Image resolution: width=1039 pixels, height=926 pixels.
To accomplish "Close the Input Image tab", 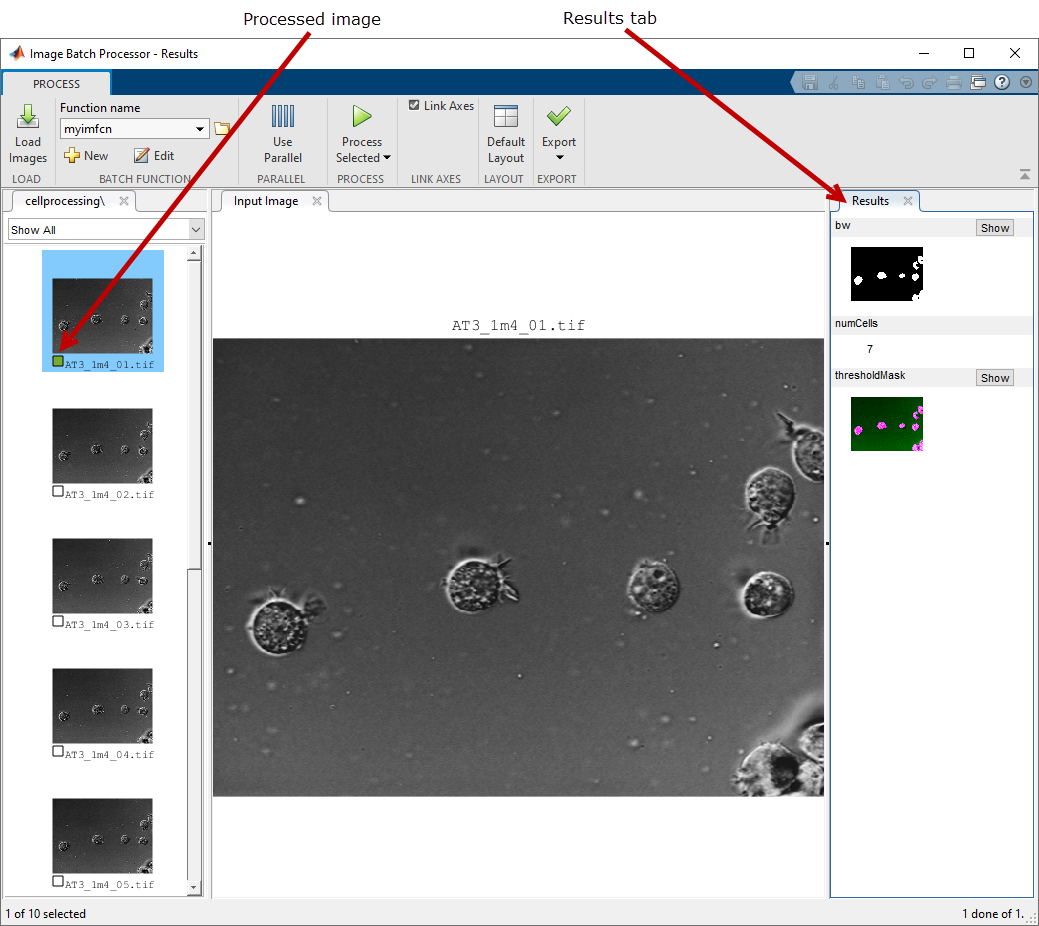I will point(317,201).
